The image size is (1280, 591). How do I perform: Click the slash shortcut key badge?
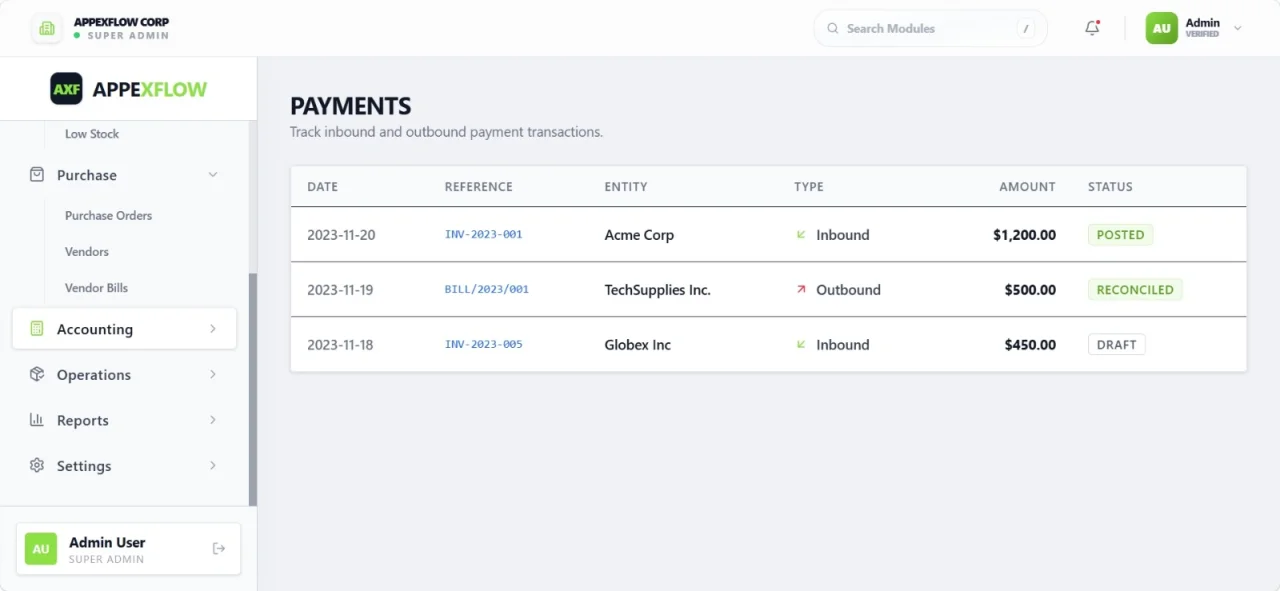pos(1026,28)
